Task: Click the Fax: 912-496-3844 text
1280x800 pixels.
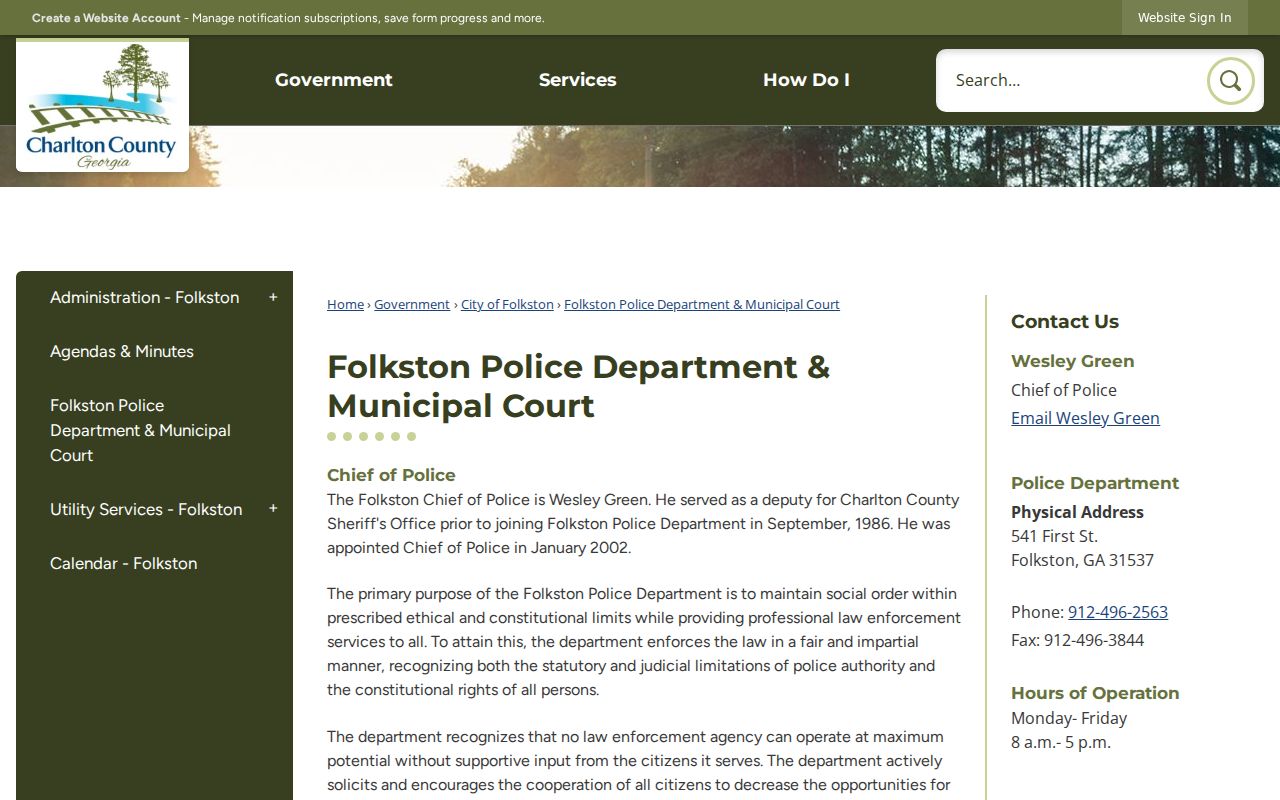Action: (1077, 640)
